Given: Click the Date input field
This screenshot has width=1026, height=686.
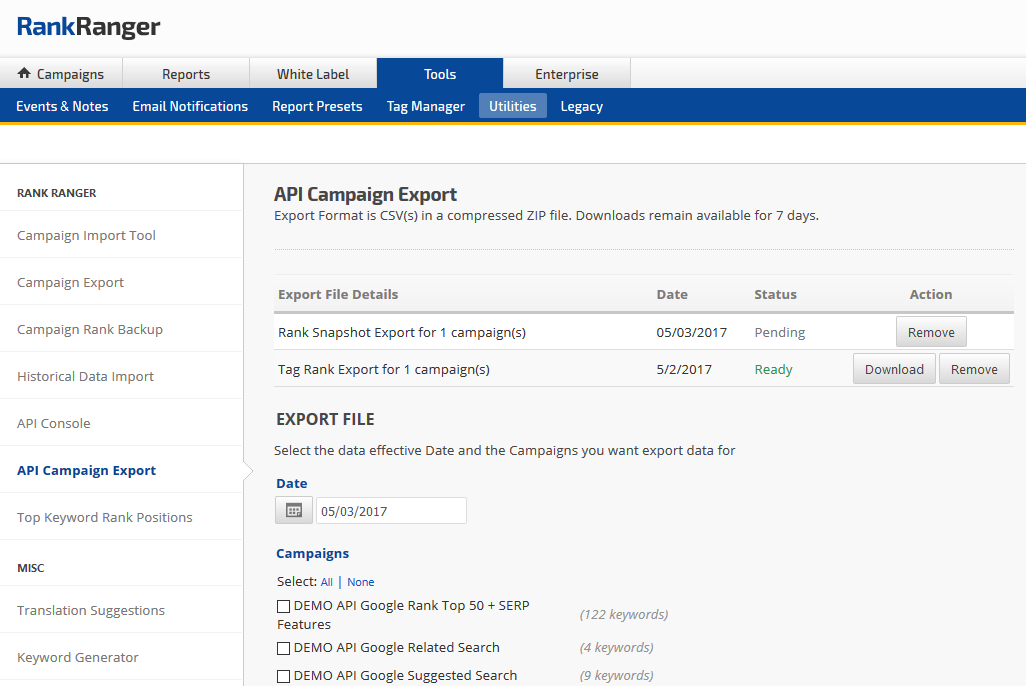Looking at the screenshot, I should (391, 511).
